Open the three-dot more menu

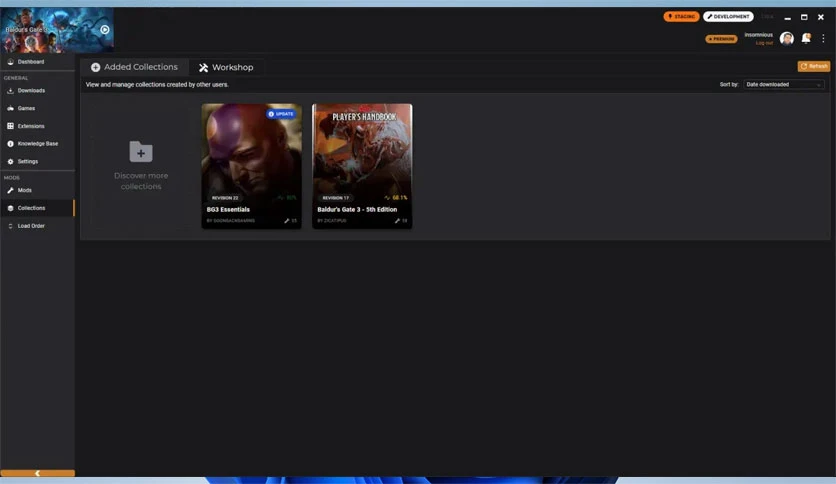(x=823, y=38)
